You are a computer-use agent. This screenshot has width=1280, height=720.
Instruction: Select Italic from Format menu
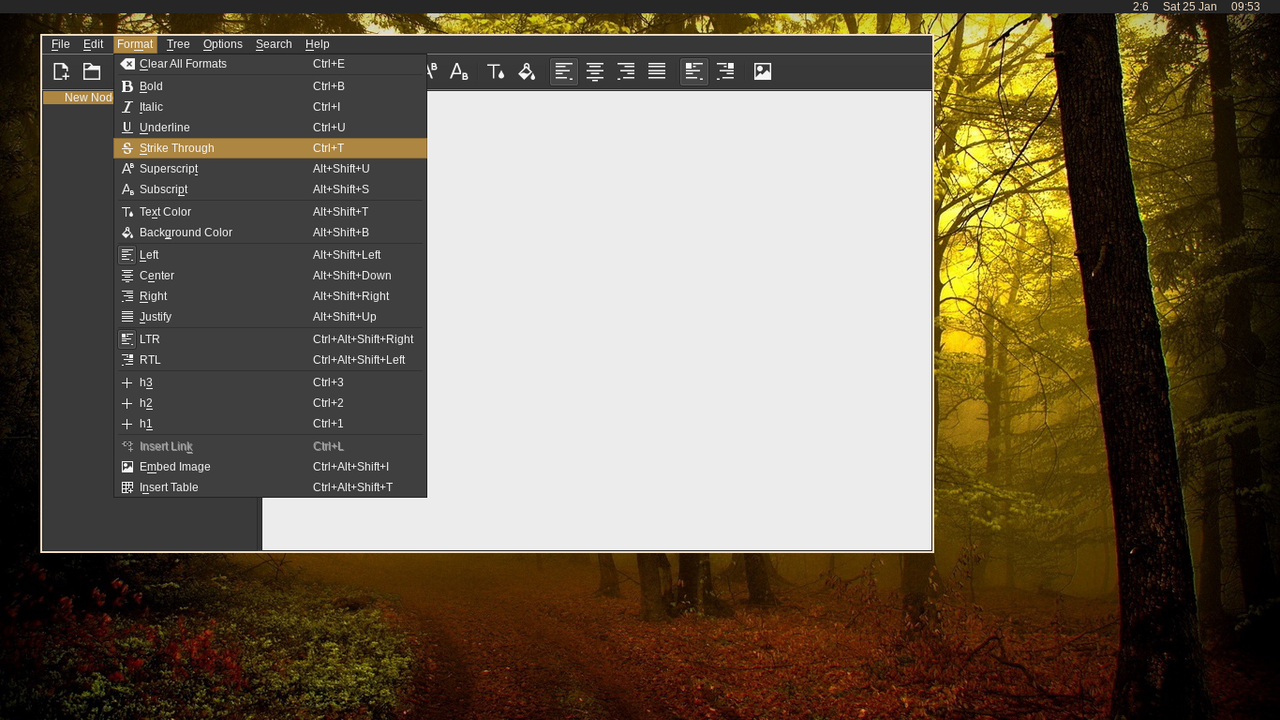coord(270,107)
